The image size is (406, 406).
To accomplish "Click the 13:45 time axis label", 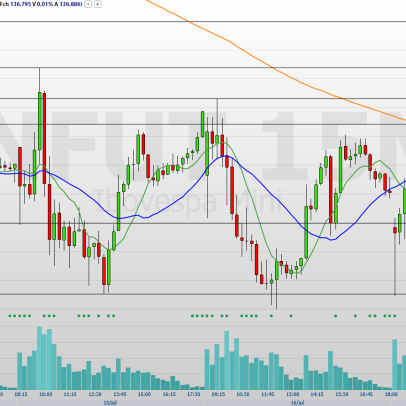I will (120, 394).
